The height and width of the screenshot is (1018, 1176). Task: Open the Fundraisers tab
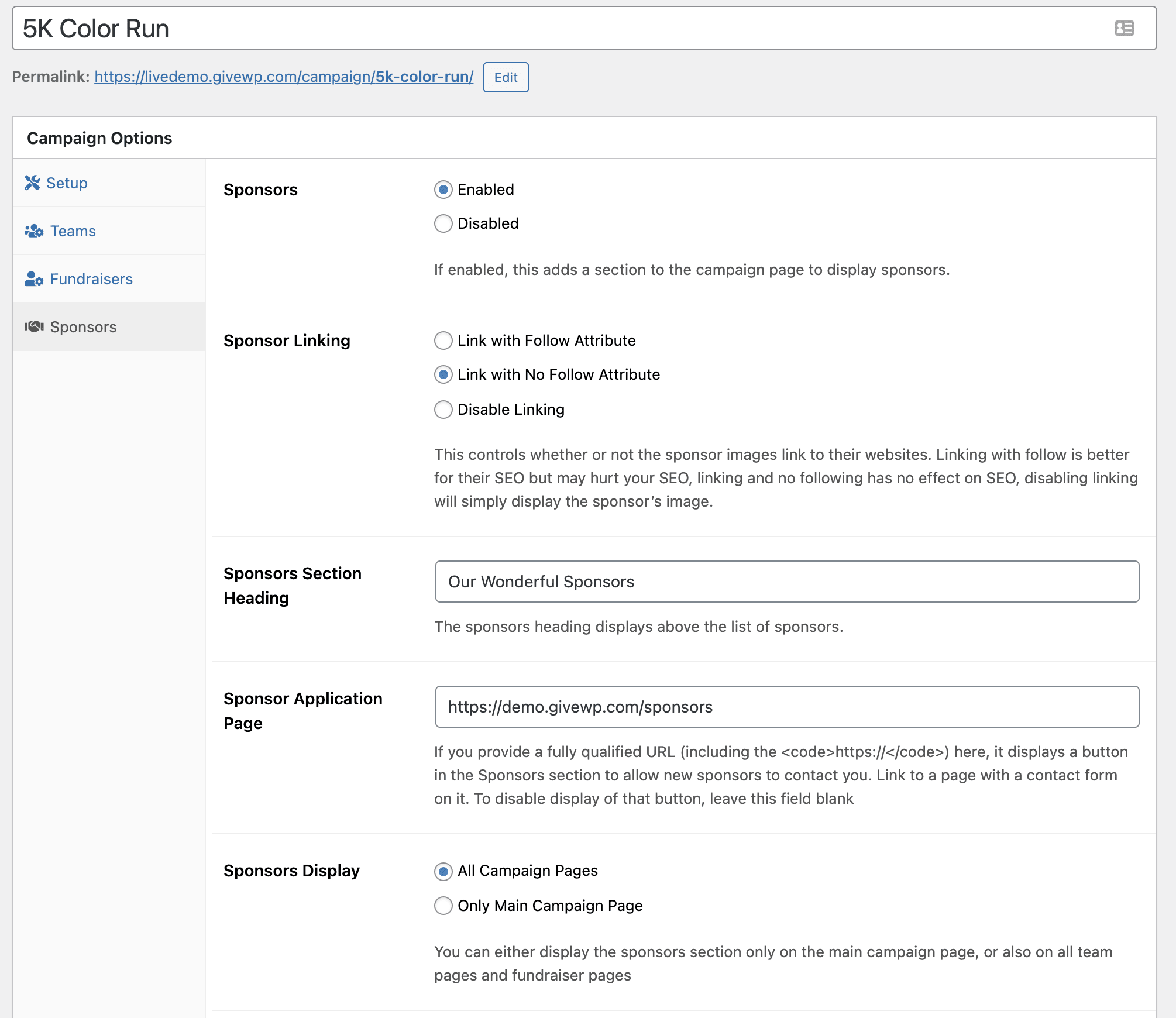tap(109, 279)
